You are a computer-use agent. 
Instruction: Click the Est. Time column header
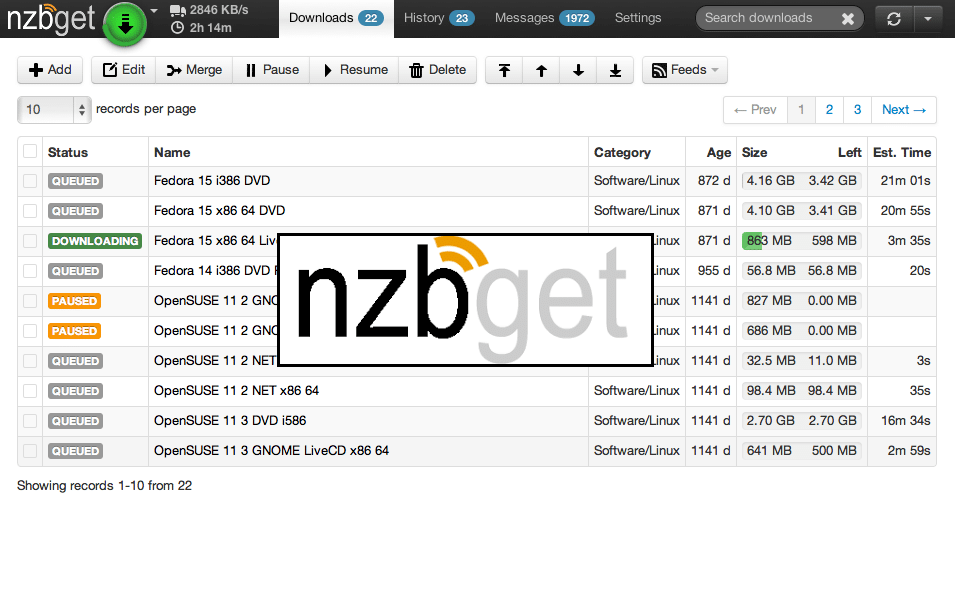click(x=902, y=152)
